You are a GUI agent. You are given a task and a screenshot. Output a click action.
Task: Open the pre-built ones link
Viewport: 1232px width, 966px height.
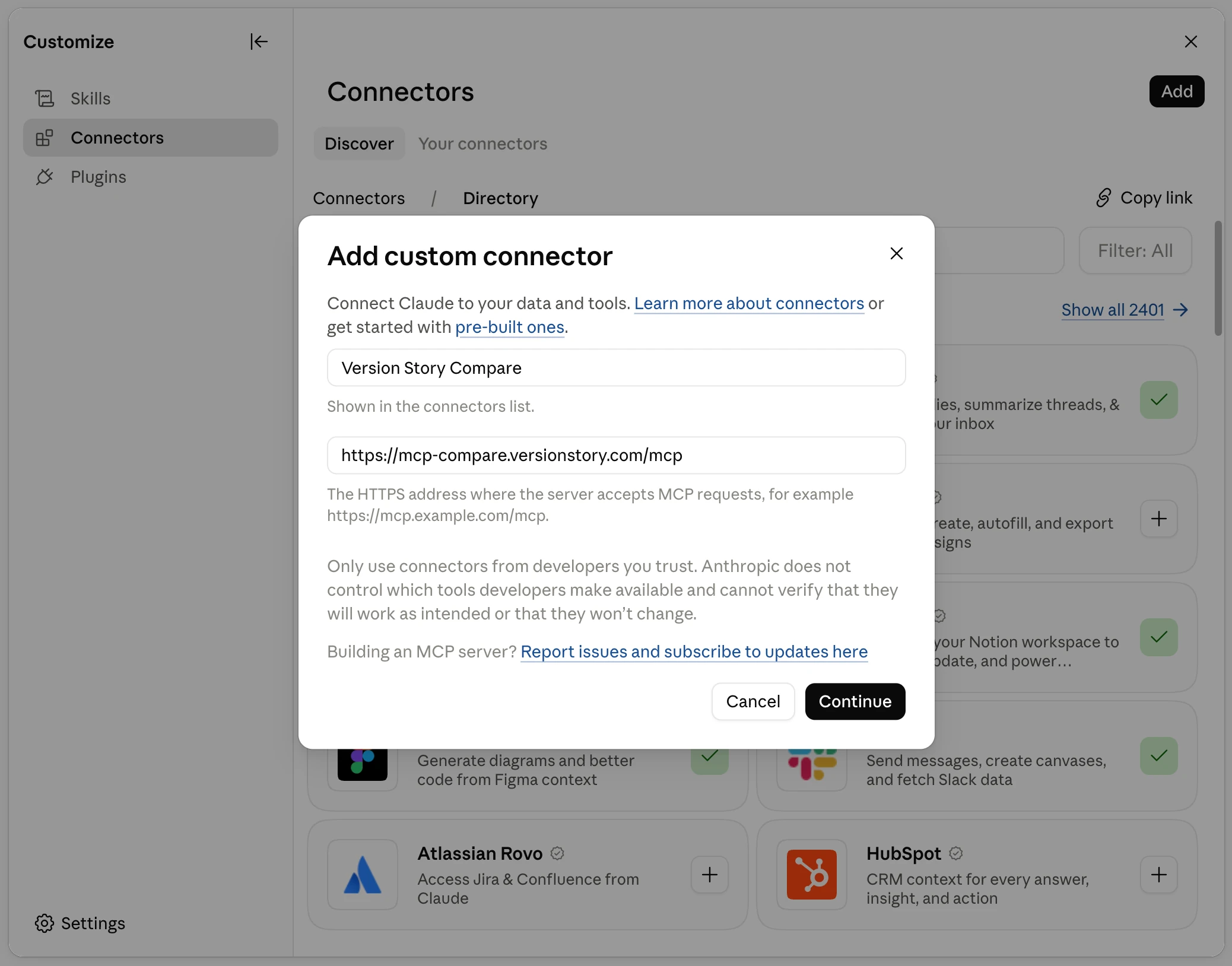(509, 327)
